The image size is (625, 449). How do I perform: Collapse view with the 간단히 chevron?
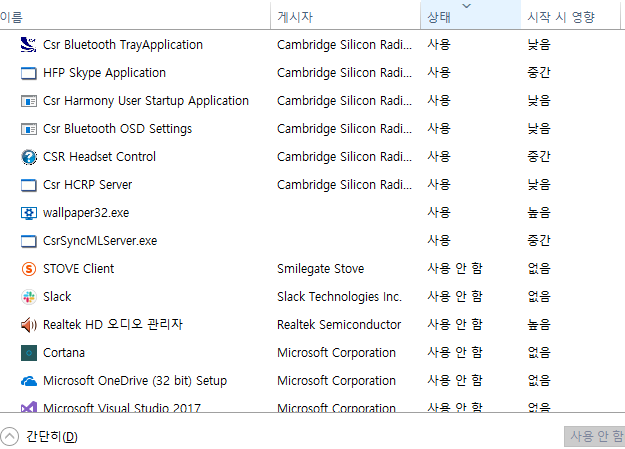pos(9,436)
